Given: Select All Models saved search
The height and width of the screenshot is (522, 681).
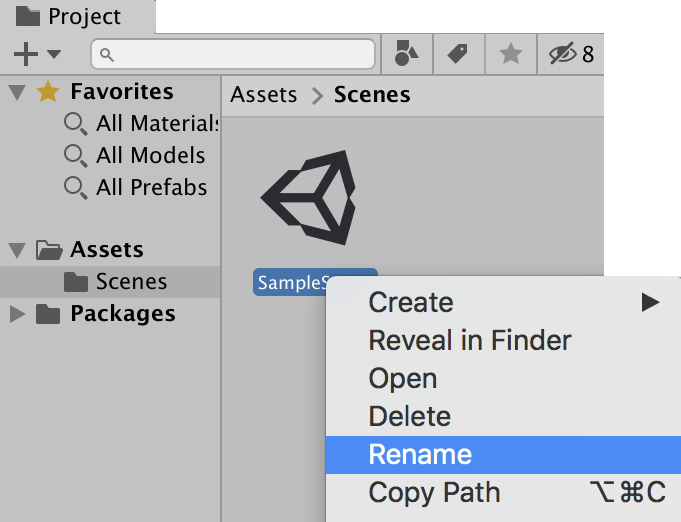Looking at the screenshot, I should (x=150, y=156).
